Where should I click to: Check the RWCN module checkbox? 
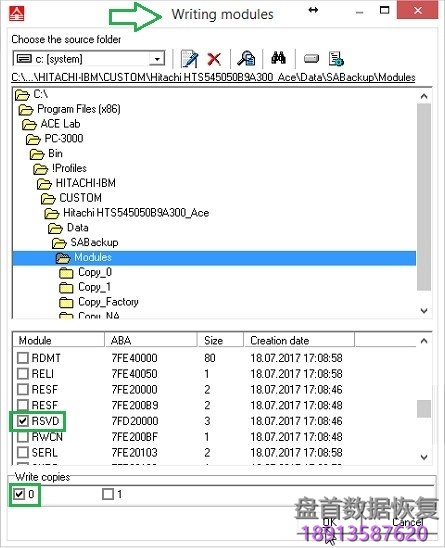click(x=23, y=437)
